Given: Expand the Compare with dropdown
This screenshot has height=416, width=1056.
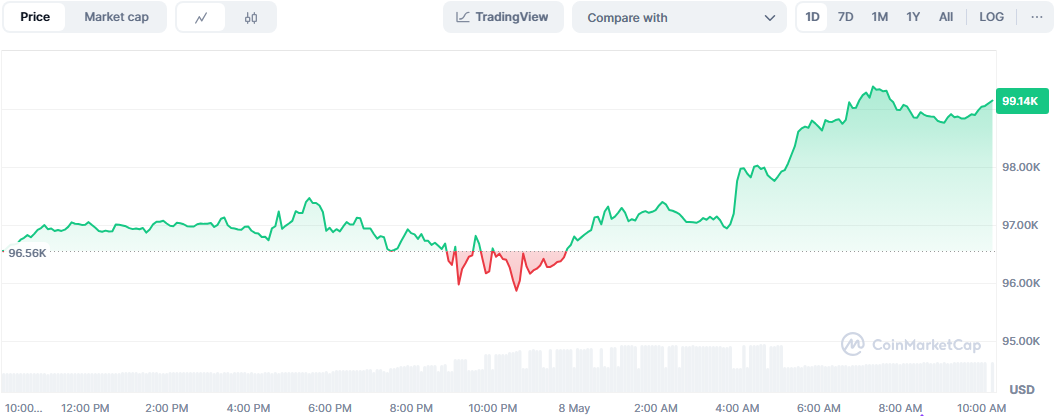Looking at the screenshot, I should [x=679, y=17].
